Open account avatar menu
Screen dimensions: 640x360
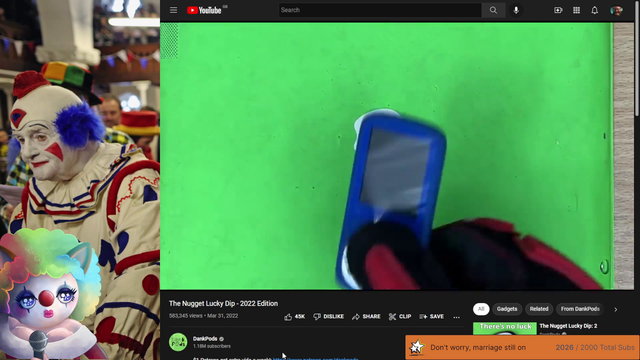(x=616, y=10)
